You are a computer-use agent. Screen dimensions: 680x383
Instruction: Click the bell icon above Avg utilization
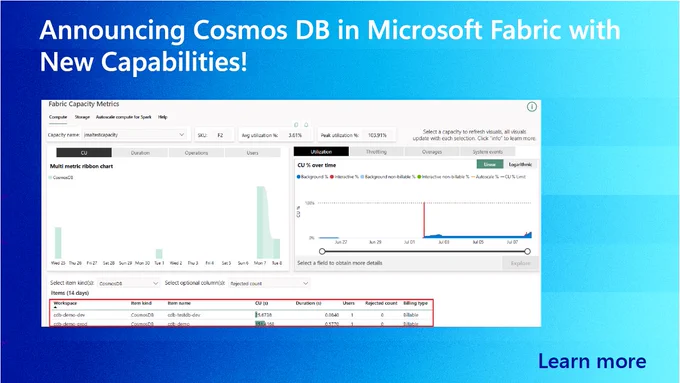pyautogui.click(x=306, y=125)
